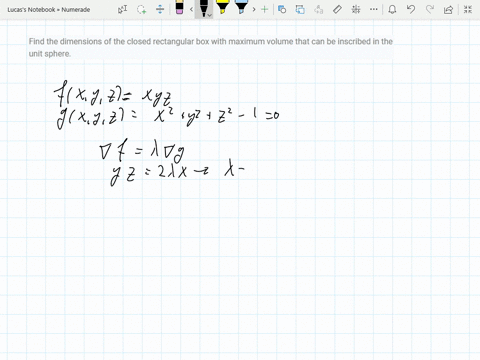
Task: Exit full screen mode icon
Action: tap(468, 9)
